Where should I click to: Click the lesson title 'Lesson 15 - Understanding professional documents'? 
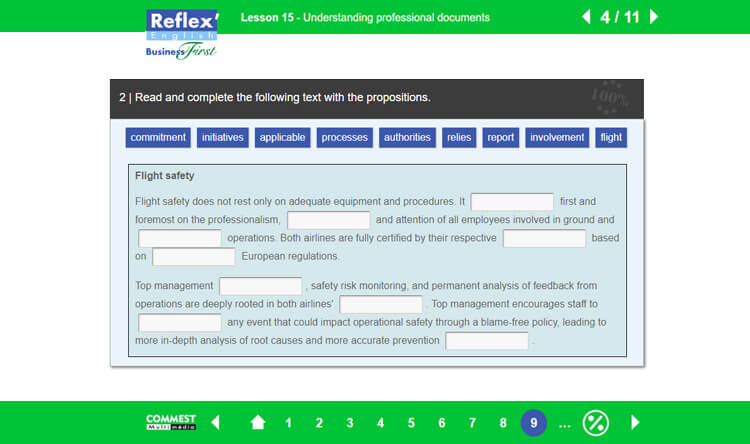coord(365,18)
